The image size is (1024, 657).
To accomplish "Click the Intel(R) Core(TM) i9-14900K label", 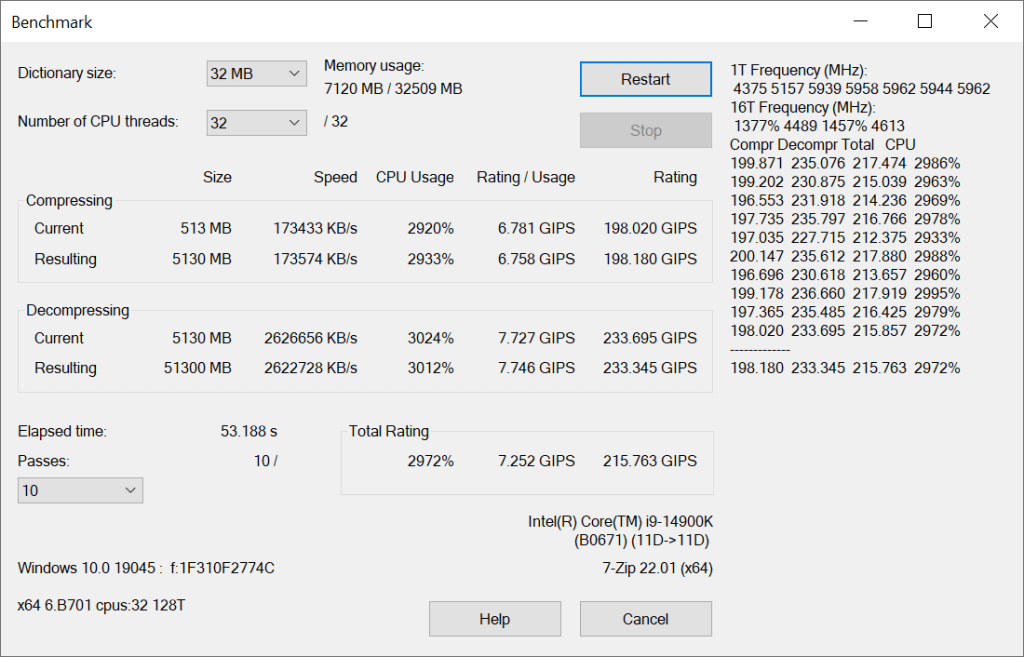I will (x=620, y=522).
